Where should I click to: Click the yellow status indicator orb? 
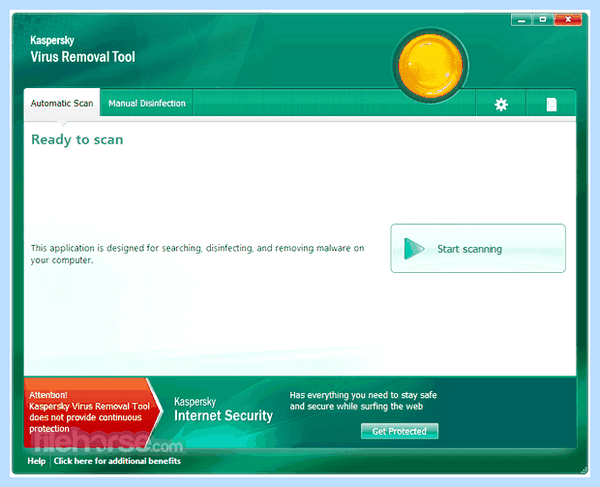tap(430, 65)
